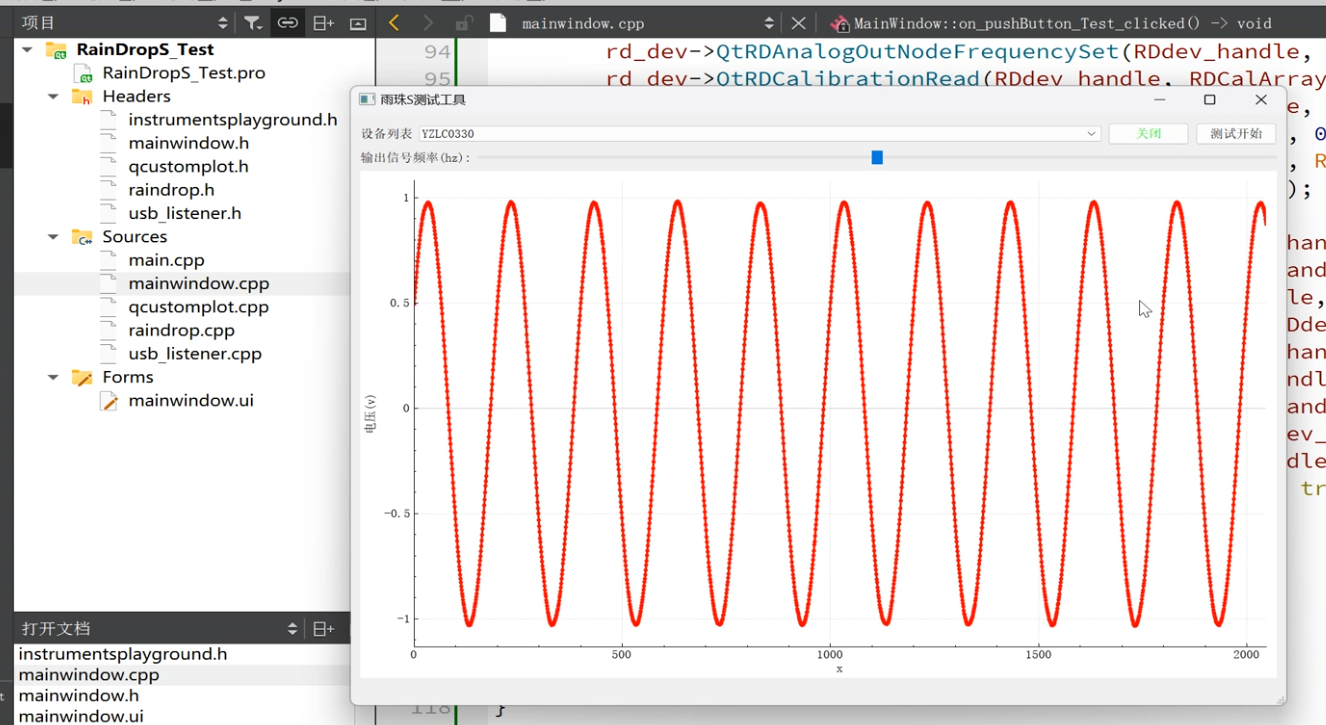
Task: Go forward with the right arrow icon
Action: [428, 23]
